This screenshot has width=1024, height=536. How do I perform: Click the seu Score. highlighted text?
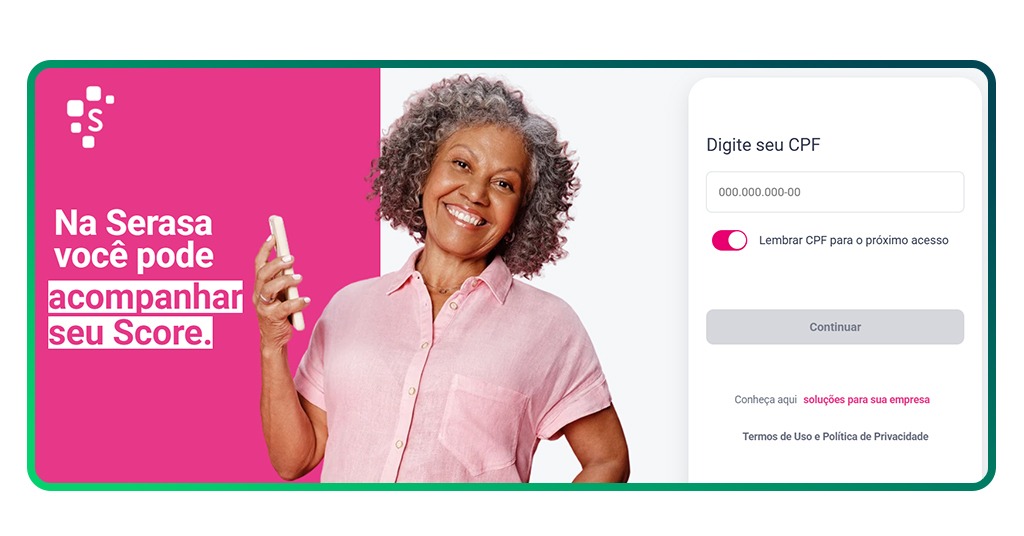click(131, 332)
